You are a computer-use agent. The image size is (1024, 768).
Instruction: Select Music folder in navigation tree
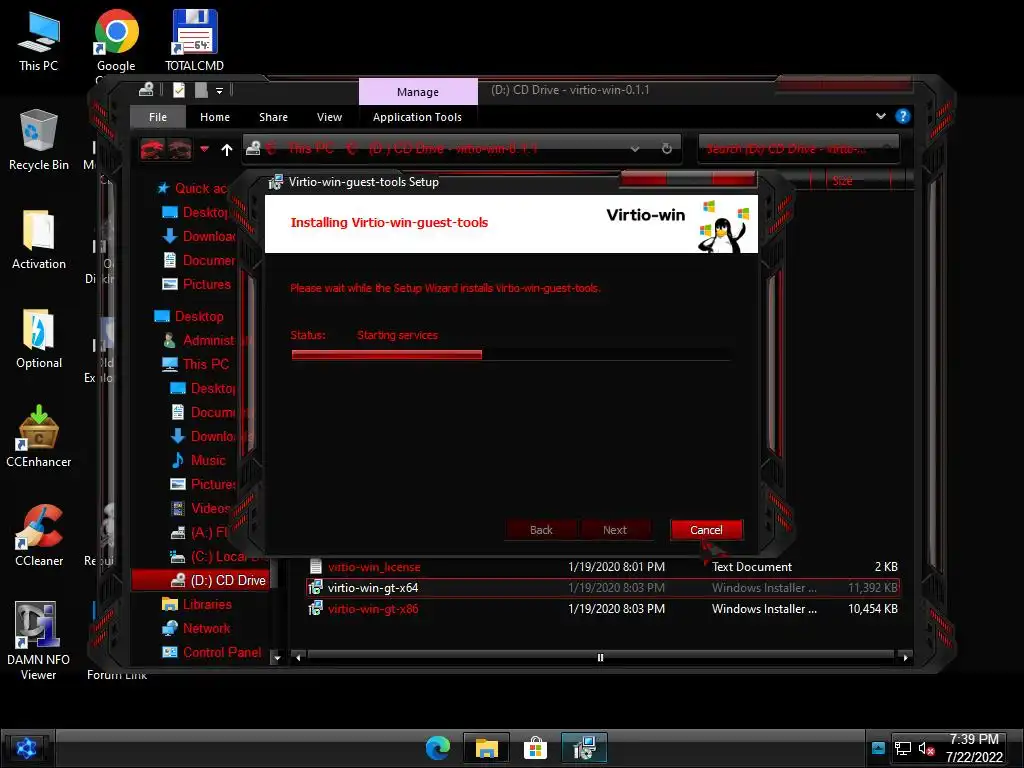click(198, 460)
